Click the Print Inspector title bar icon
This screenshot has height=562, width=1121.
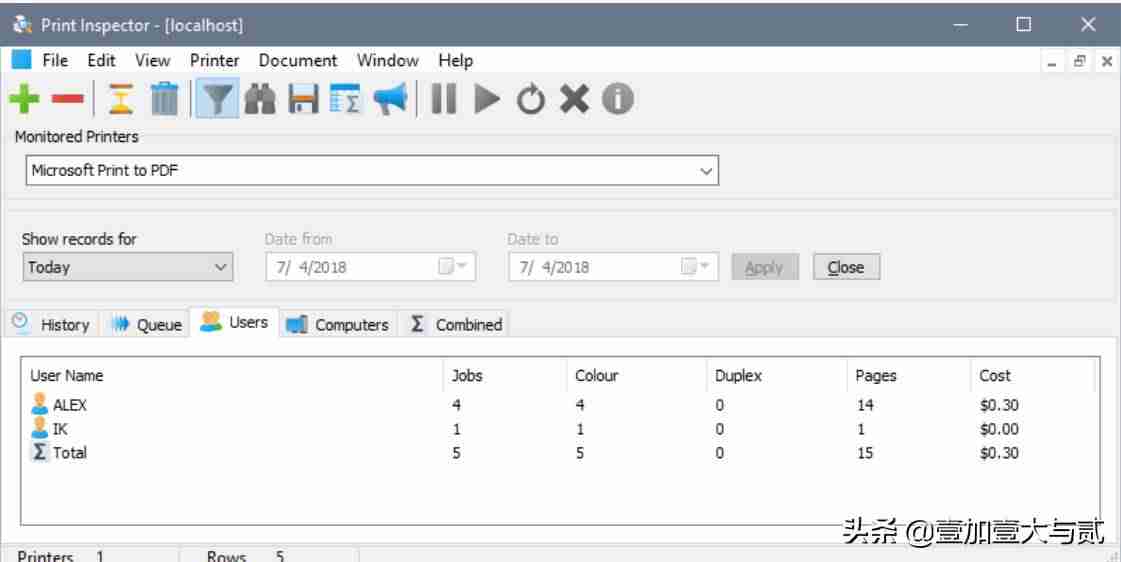[22, 24]
